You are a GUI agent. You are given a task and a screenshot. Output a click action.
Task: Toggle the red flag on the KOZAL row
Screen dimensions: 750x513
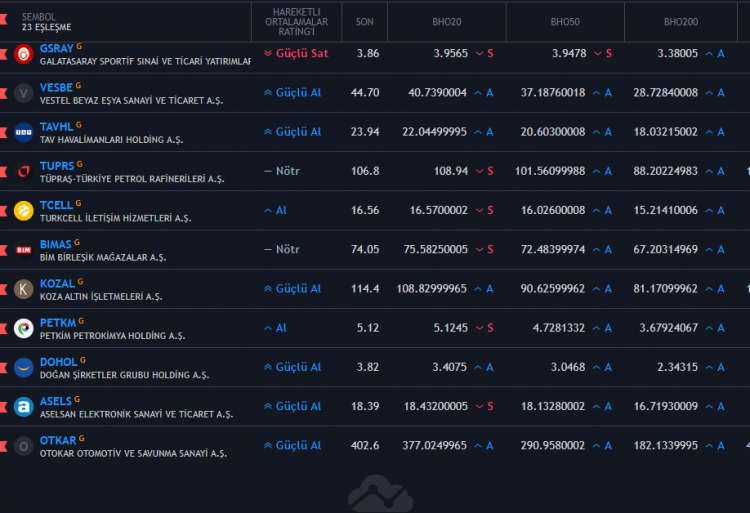3,289
